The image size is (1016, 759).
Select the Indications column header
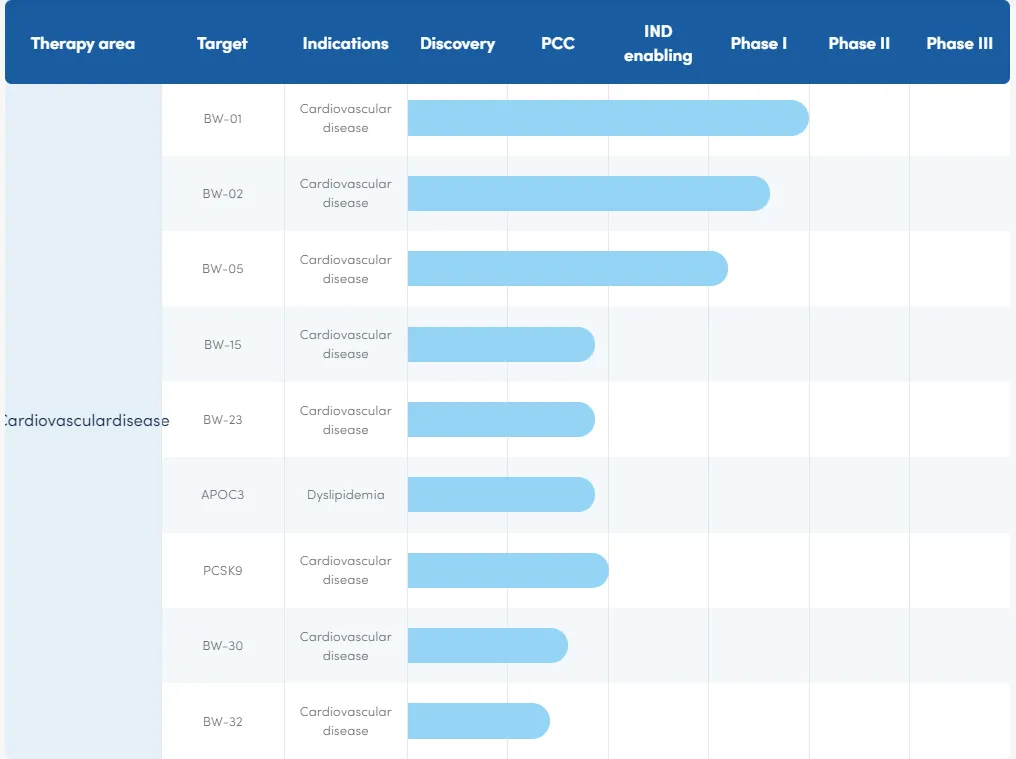pos(345,43)
